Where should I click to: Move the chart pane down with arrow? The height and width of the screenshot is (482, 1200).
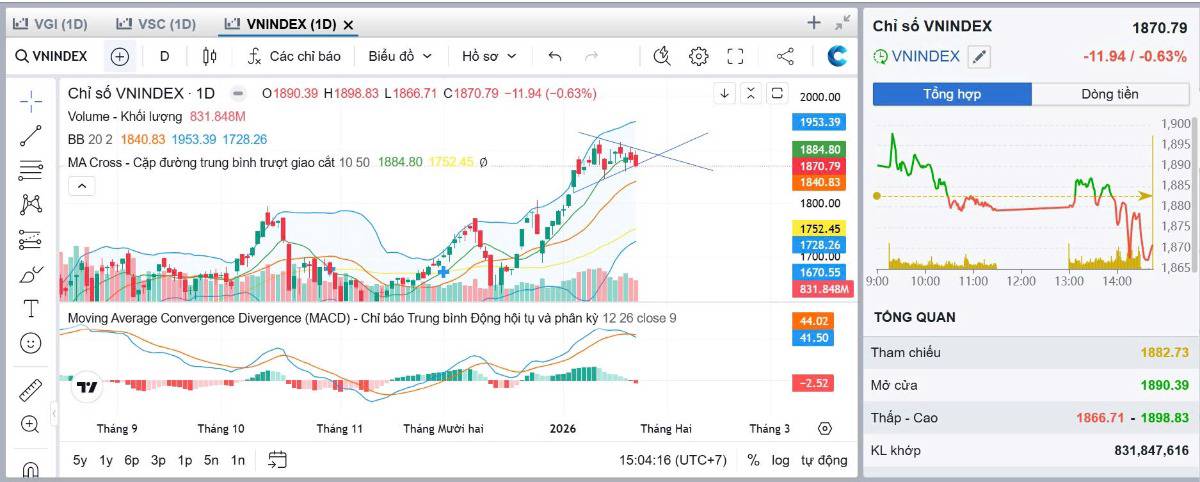pyautogui.click(x=725, y=93)
